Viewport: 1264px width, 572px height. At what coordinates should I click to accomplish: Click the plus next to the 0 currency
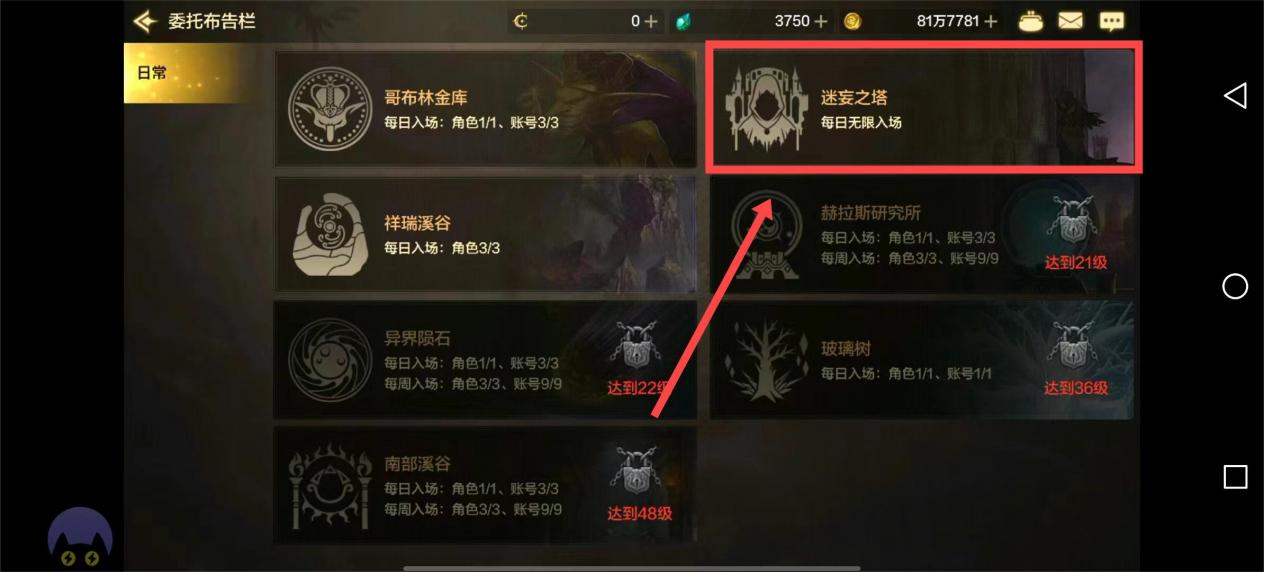pyautogui.click(x=651, y=21)
